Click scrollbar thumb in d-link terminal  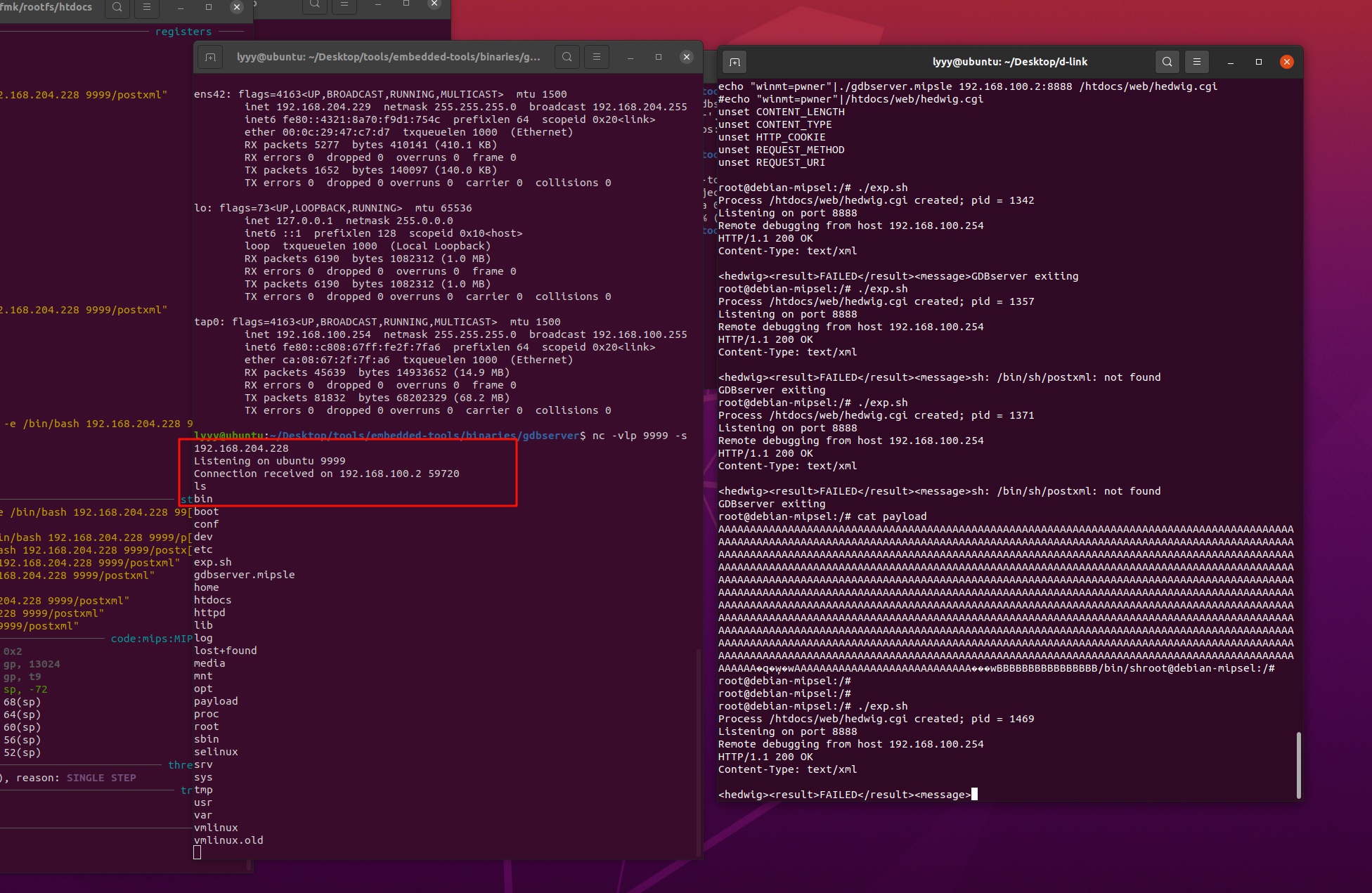pyautogui.click(x=1298, y=764)
